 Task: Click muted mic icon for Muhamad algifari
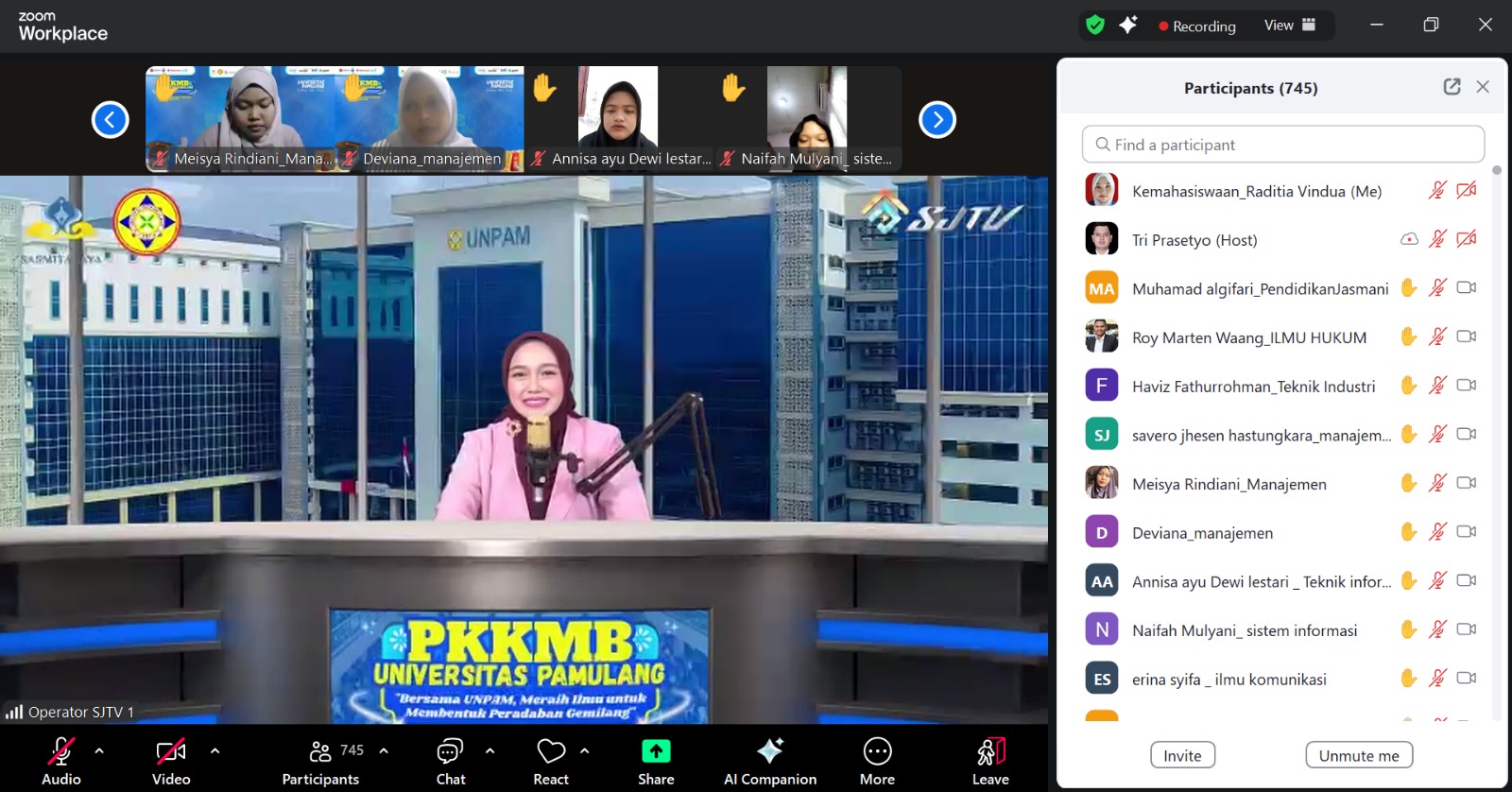1437,287
